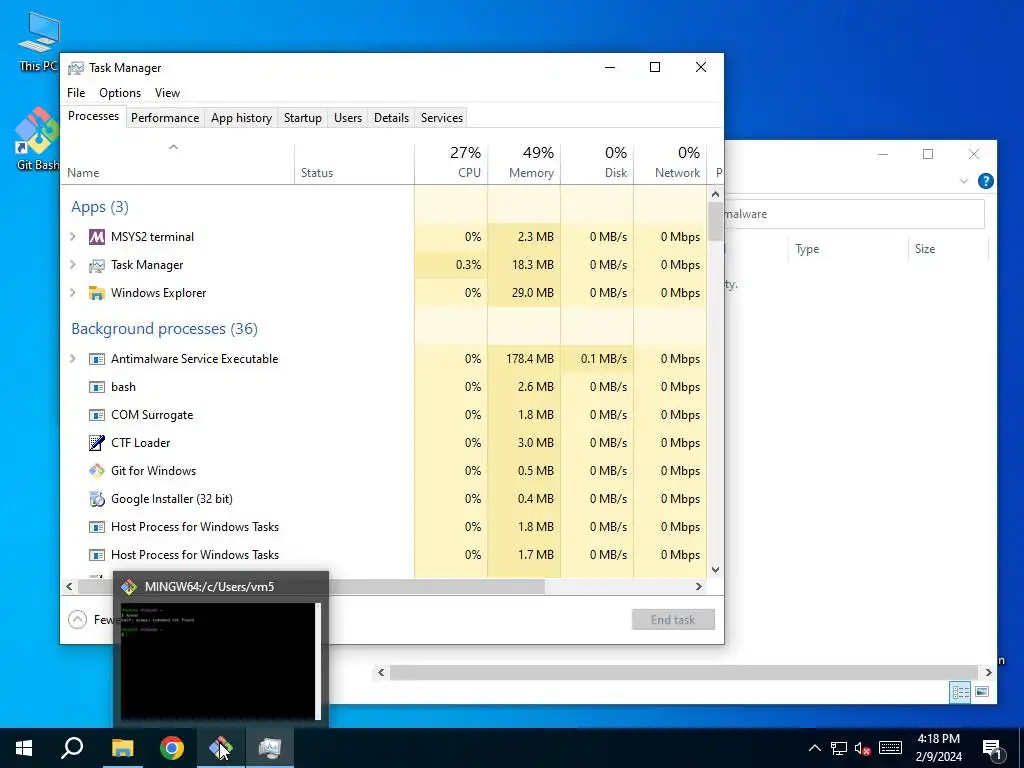Click the muted volume tray icon
1024x768 pixels.
pyautogui.click(x=863, y=748)
